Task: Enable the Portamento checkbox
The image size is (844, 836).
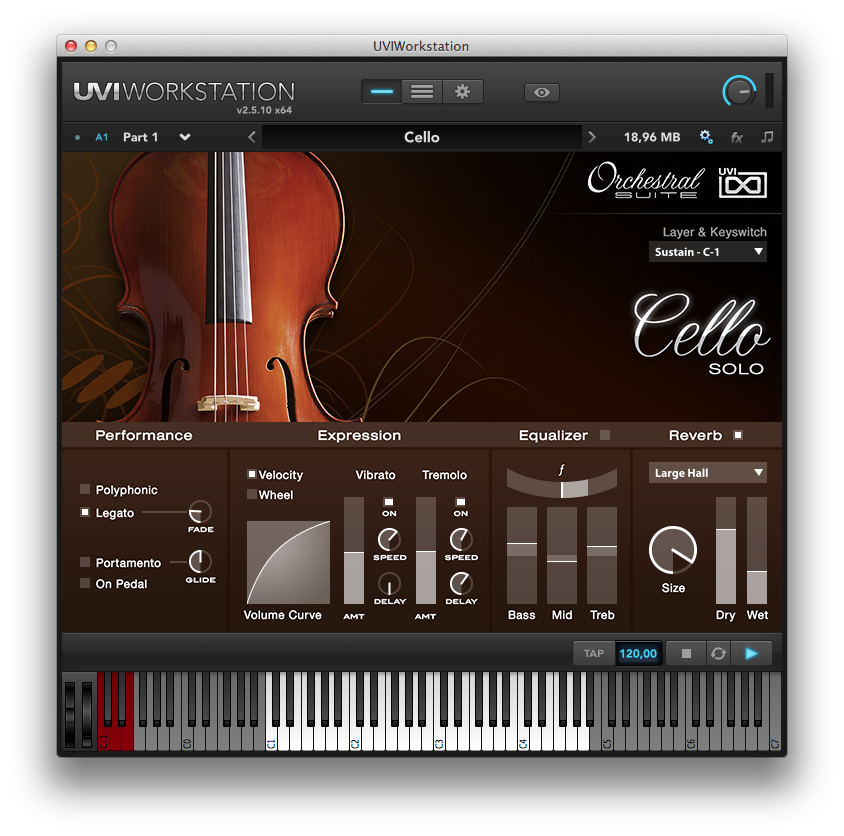Action: pos(85,562)
